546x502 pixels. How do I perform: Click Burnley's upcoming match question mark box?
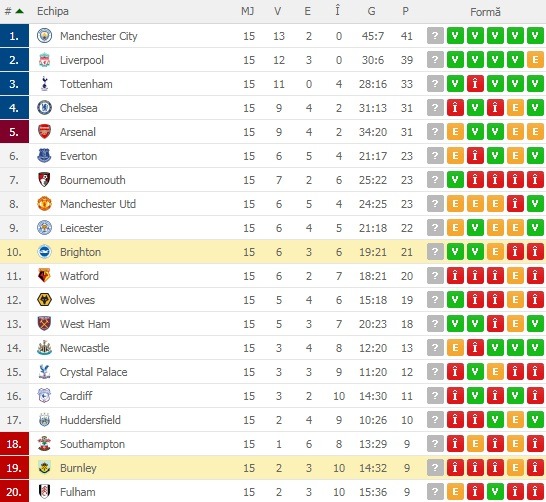point(435,468)
